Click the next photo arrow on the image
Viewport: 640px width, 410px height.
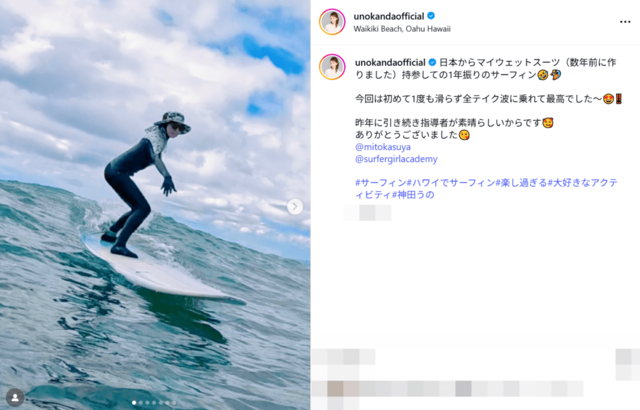coord(295,206)
